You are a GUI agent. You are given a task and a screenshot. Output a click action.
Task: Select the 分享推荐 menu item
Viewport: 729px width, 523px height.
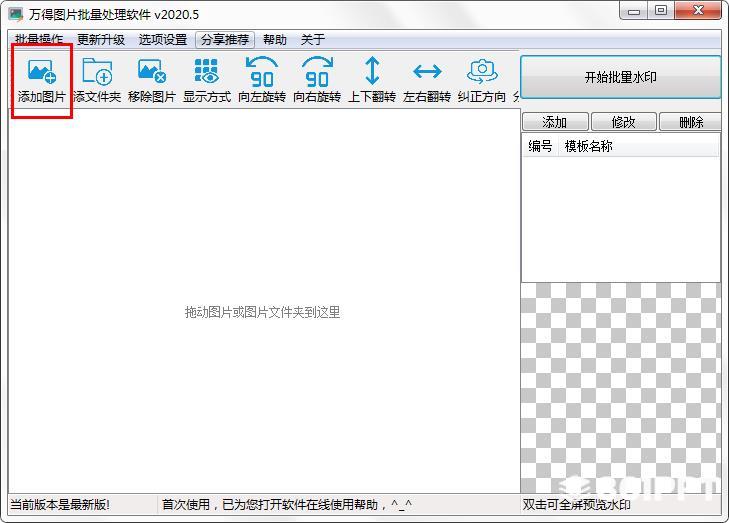coord(225,40)
